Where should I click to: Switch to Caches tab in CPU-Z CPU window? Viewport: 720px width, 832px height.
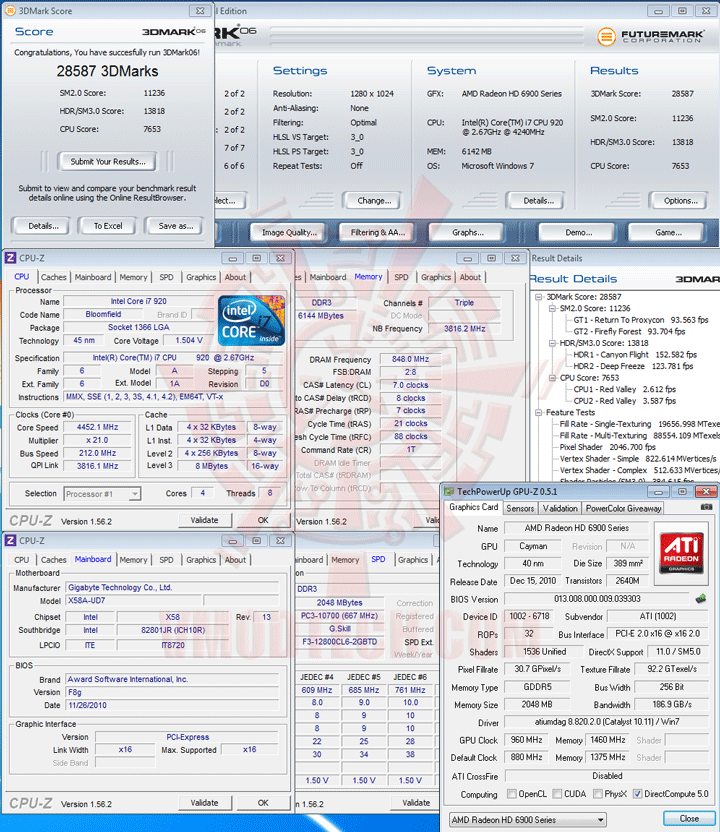[54, 277]
